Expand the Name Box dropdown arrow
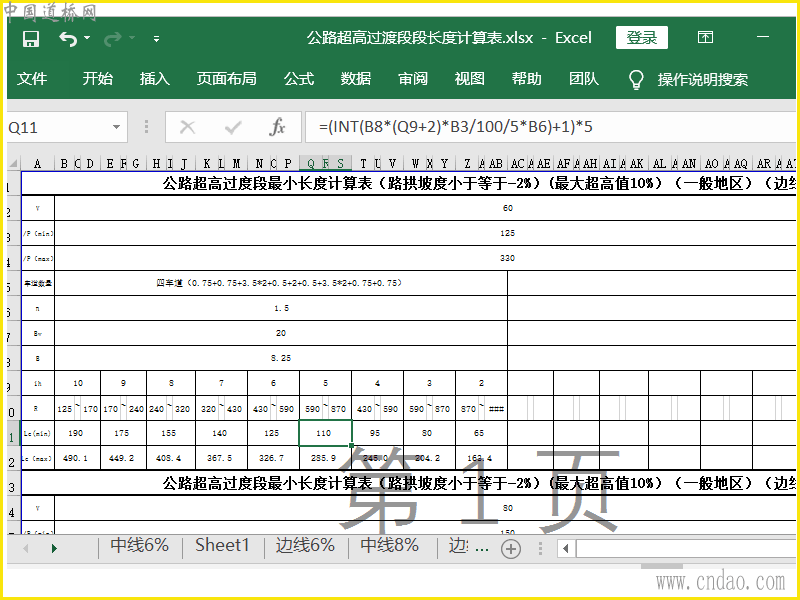800x600 pixels. (116, 127)
